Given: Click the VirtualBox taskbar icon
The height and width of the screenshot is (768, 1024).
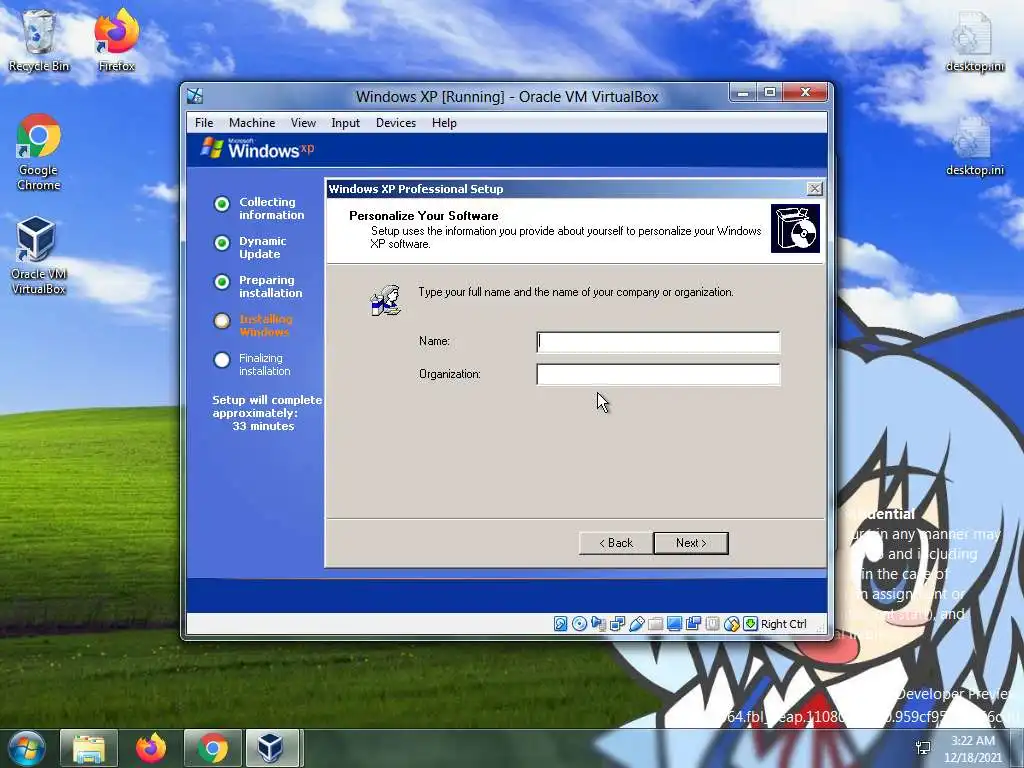Looking at the screenshot, I should pyautogui.click(x=272, y=748).
